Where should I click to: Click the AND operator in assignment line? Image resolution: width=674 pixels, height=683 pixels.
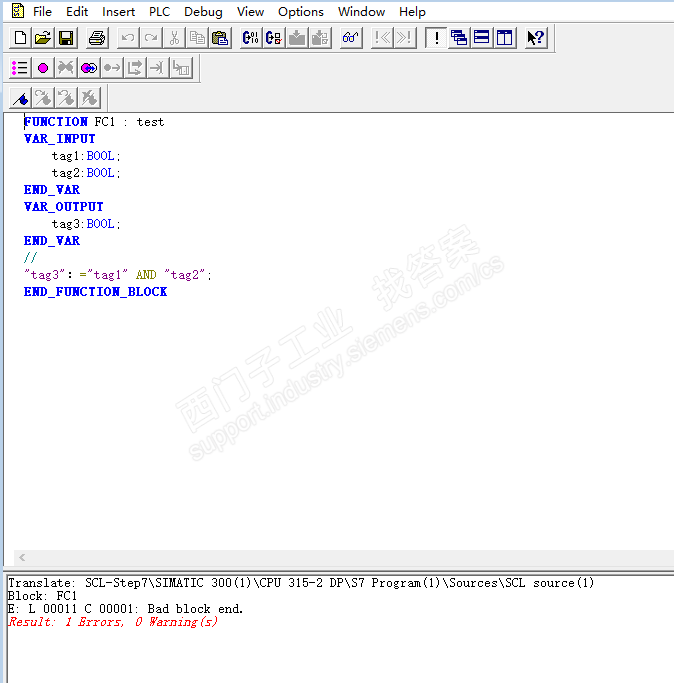(x=146, y=275)
